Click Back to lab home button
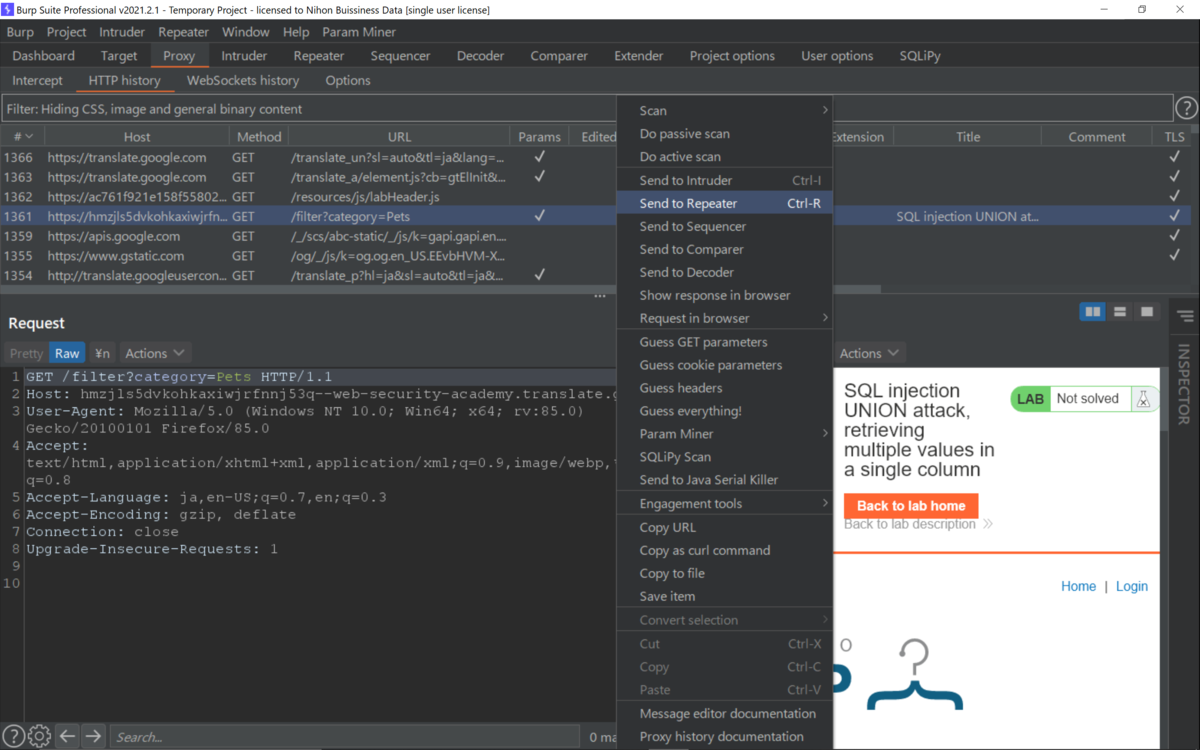The height and width of the screenshot is (750, 1200). (x=911, y=505)
